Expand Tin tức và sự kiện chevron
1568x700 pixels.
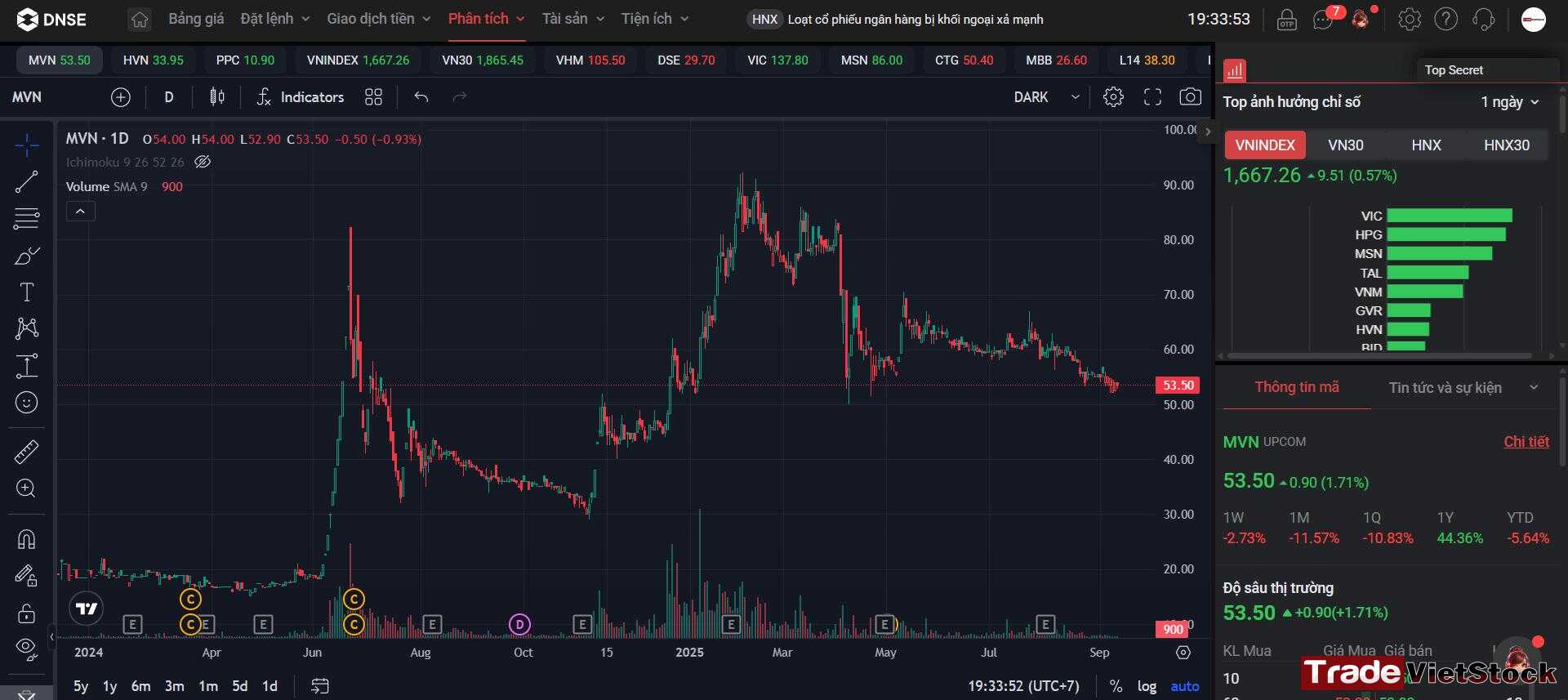click(1534, 388)
